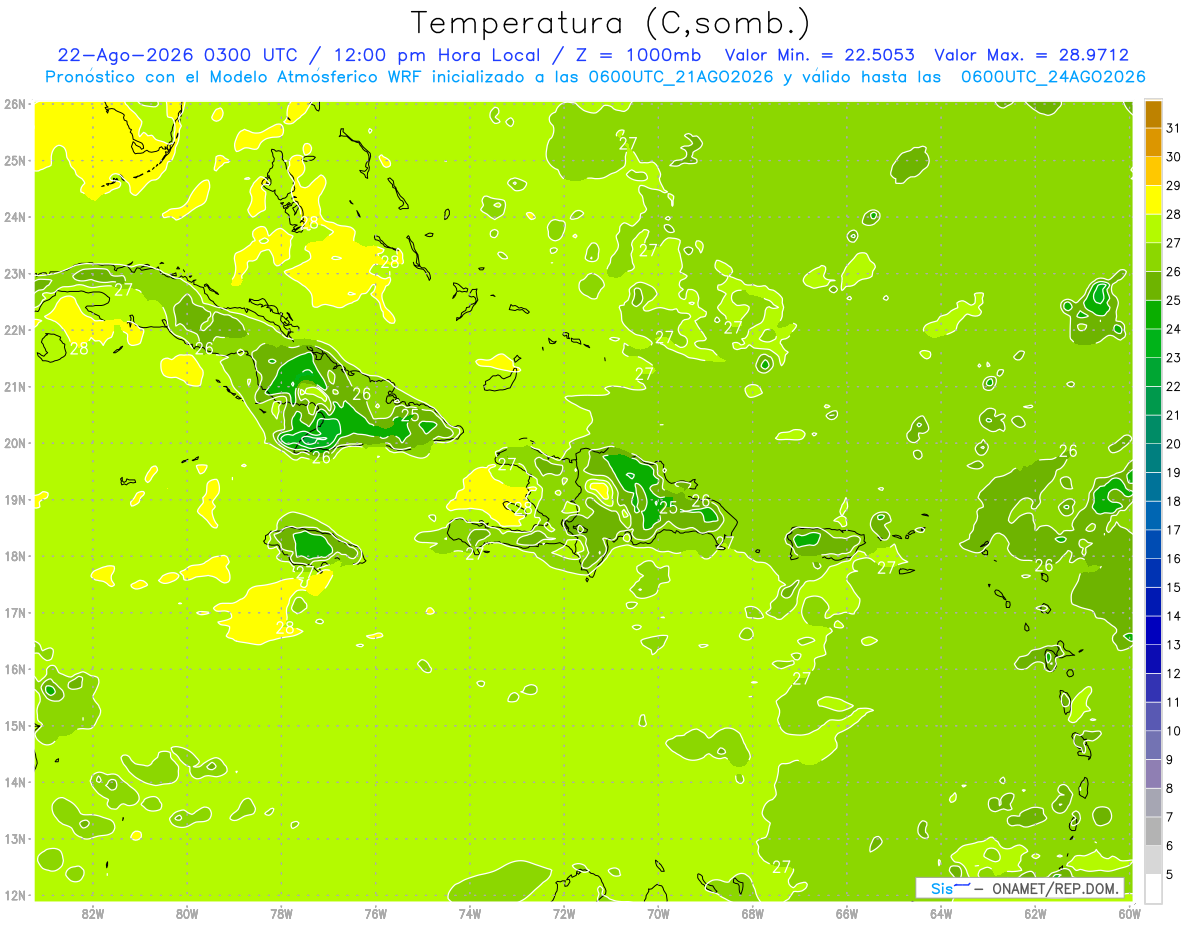
Task: Click the "26N" latitude label
Action: click(15, 104)
